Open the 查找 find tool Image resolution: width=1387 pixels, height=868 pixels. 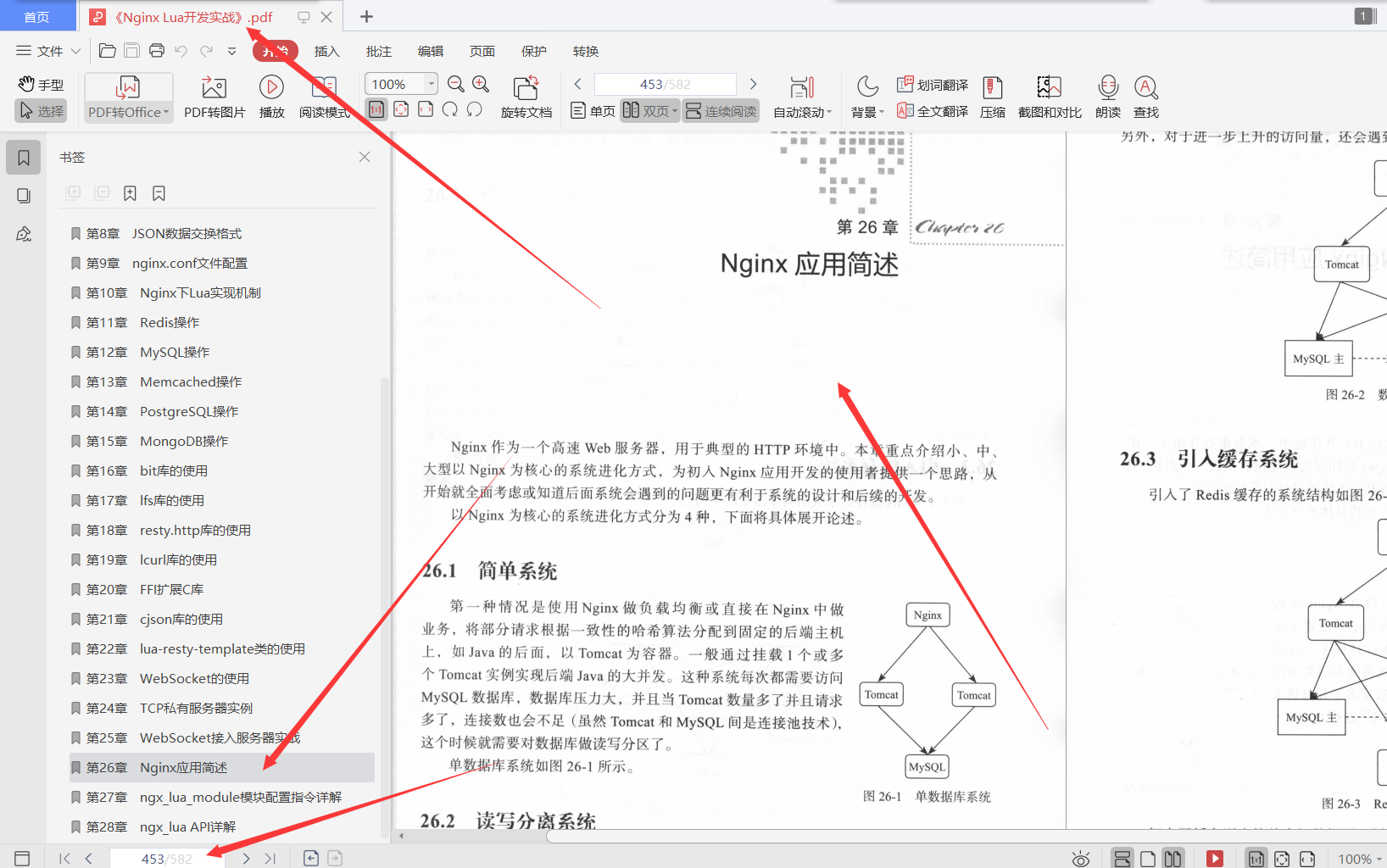coord(1145,96)
